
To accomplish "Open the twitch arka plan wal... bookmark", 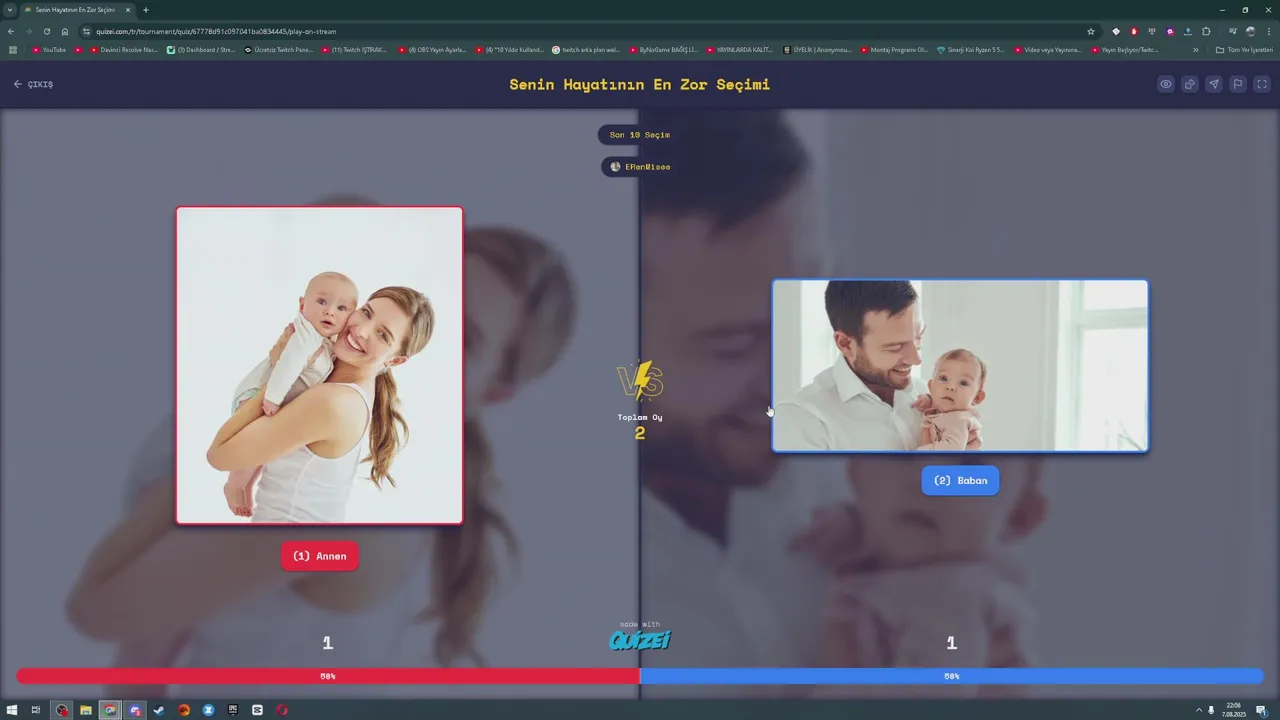I will tap(586, 49).
